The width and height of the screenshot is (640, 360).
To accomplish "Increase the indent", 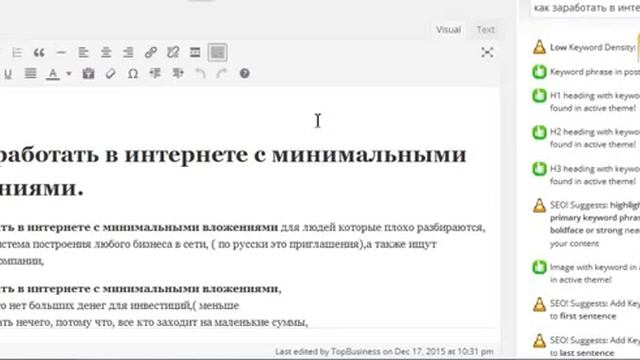I will pos(178,73).
